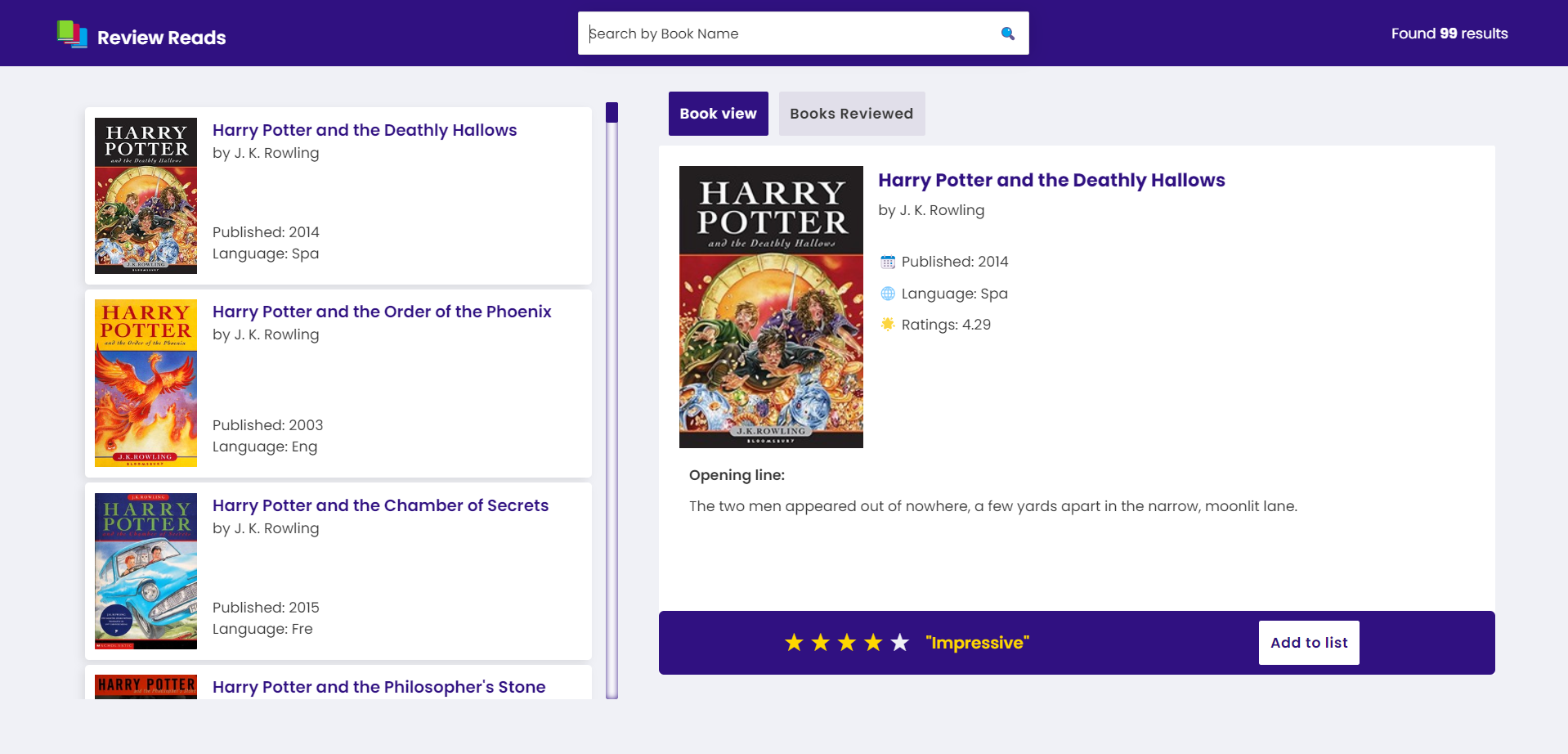Click the "Impressive" rating label
Screen dimensions: 1568x754
point(977,643)
